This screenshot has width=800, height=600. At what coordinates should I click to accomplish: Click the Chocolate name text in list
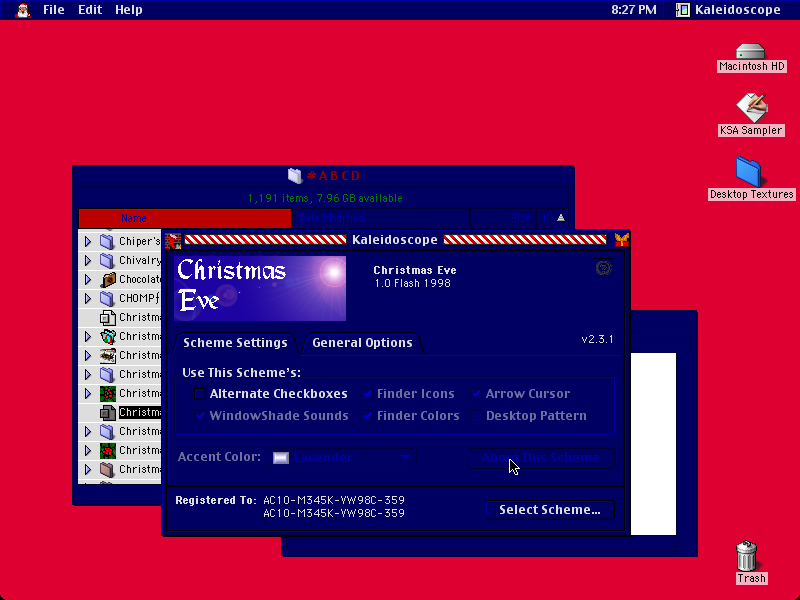coord(140,279)
